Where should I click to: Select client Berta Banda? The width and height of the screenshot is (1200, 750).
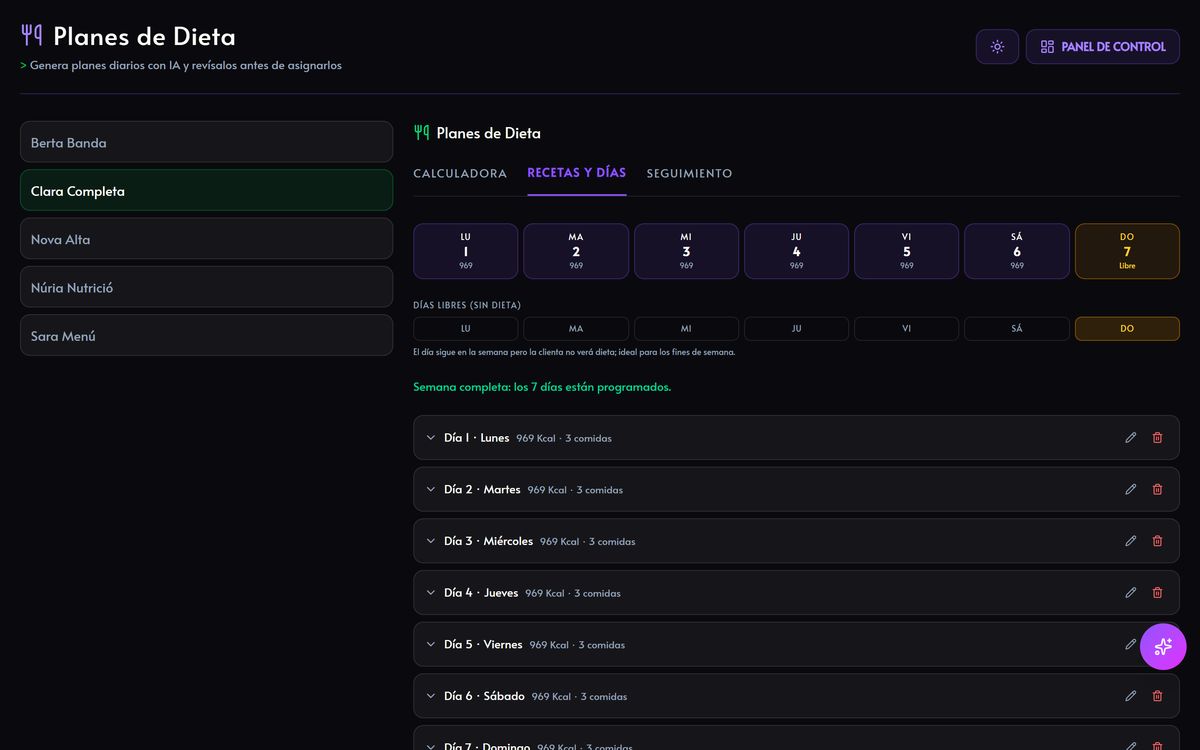206,142
